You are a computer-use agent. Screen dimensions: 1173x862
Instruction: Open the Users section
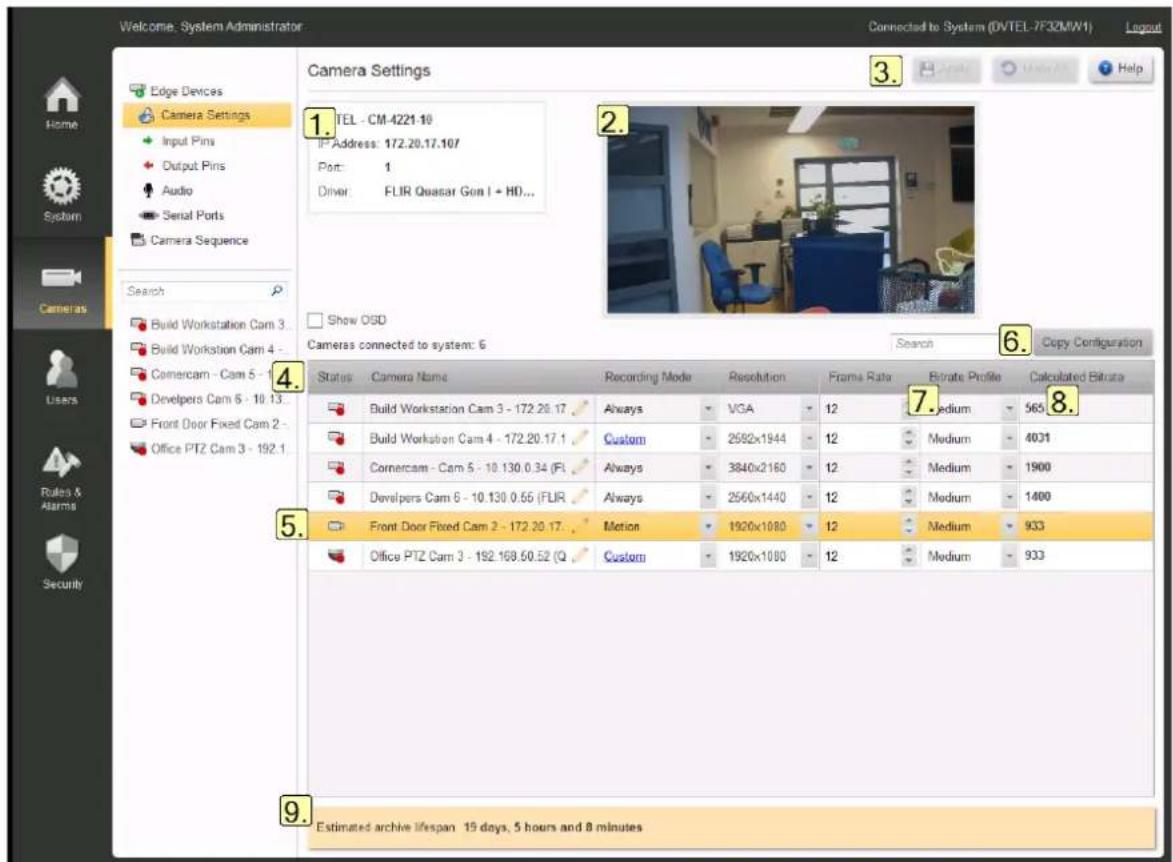click(61, 377)
